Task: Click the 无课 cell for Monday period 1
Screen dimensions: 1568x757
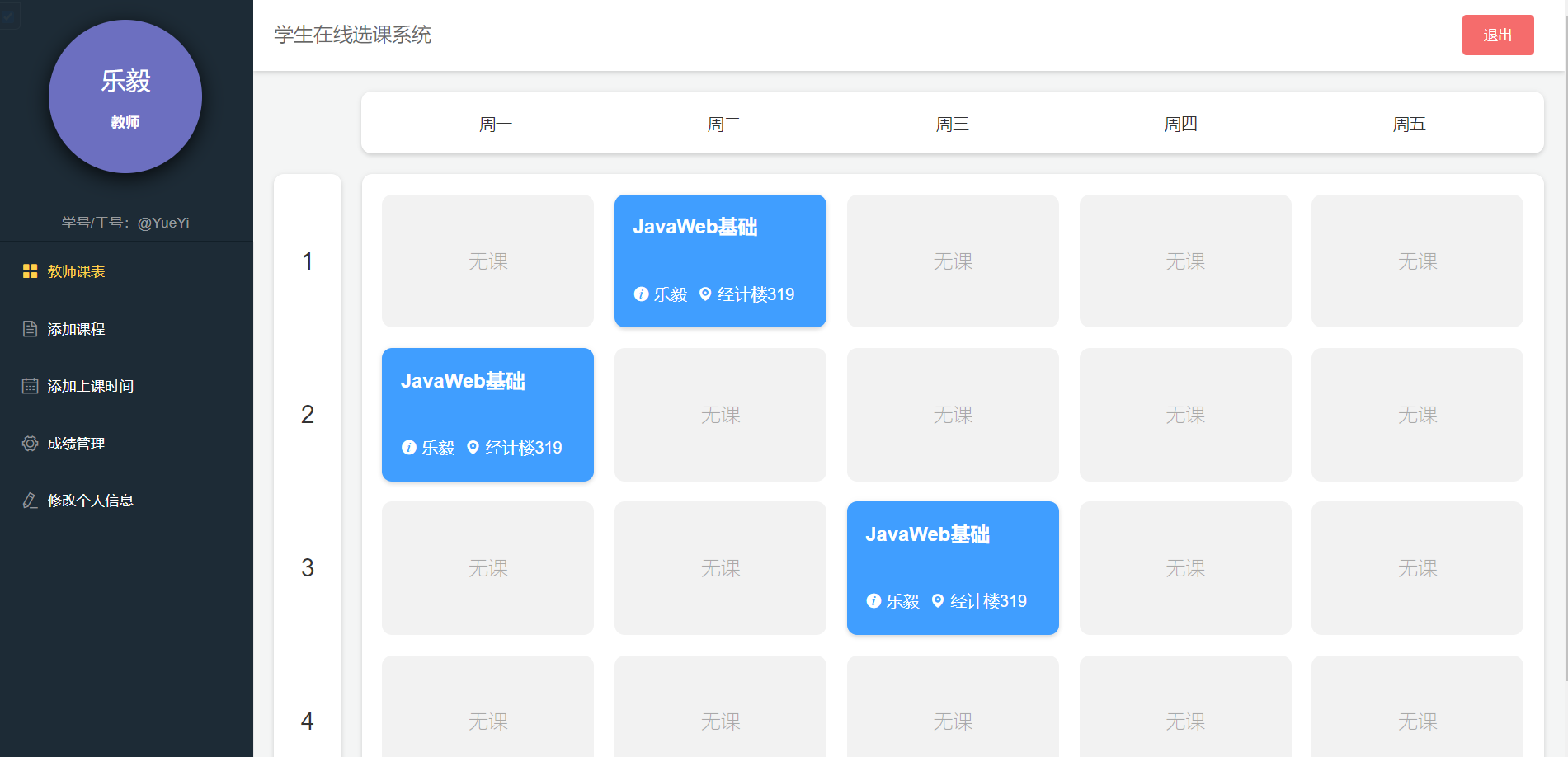Action: point(487,261)
